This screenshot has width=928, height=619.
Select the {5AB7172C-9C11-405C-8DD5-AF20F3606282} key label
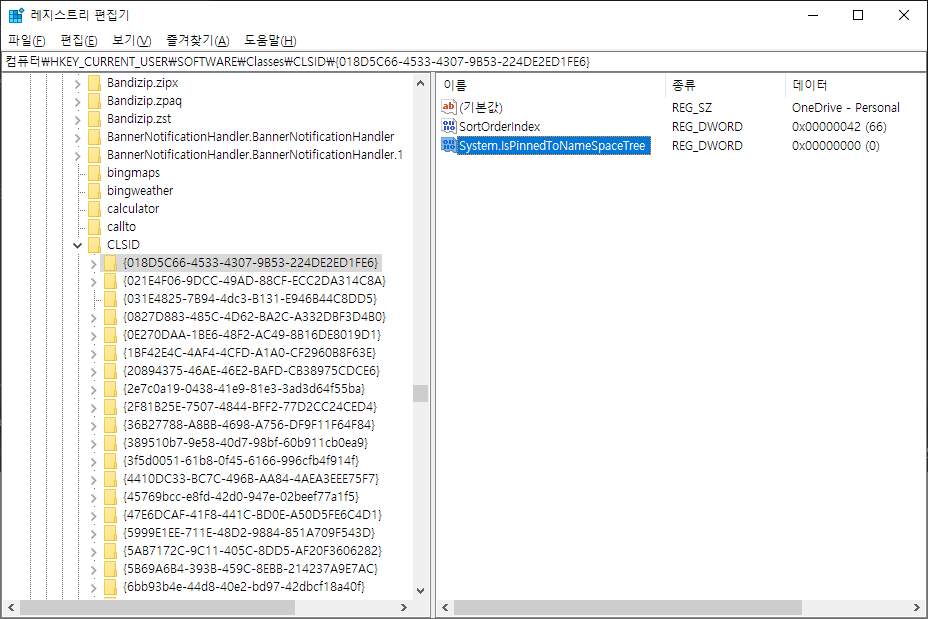point(252,550)
